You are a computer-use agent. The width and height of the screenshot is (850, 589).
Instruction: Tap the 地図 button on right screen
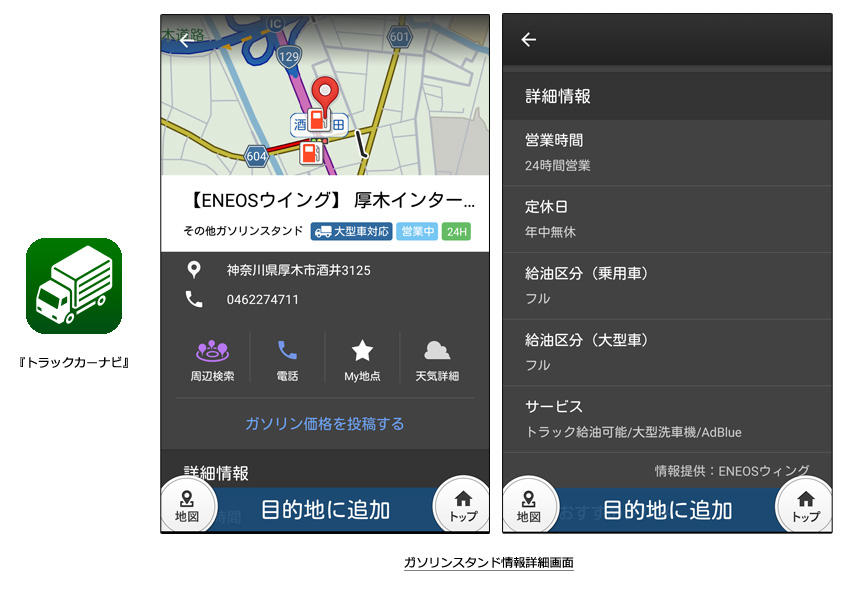[x=529, y=506]
